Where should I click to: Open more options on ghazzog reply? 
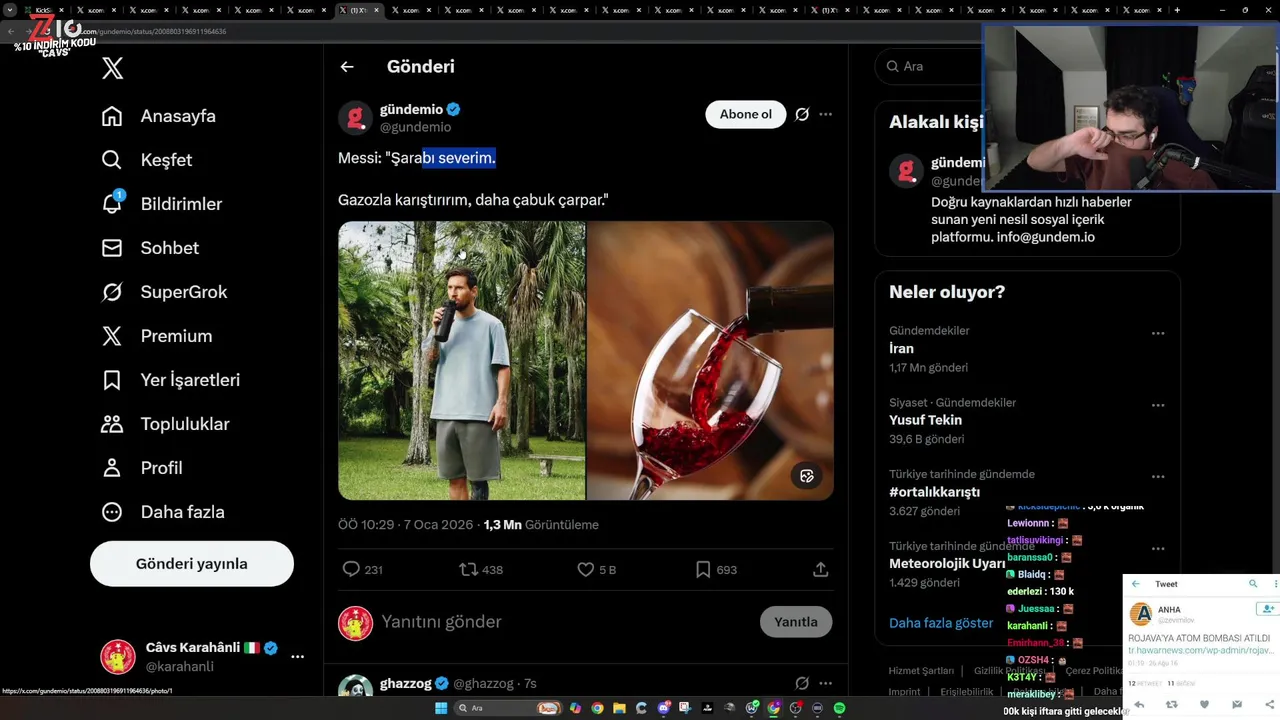pyautogui.click(x=826, y=683)
